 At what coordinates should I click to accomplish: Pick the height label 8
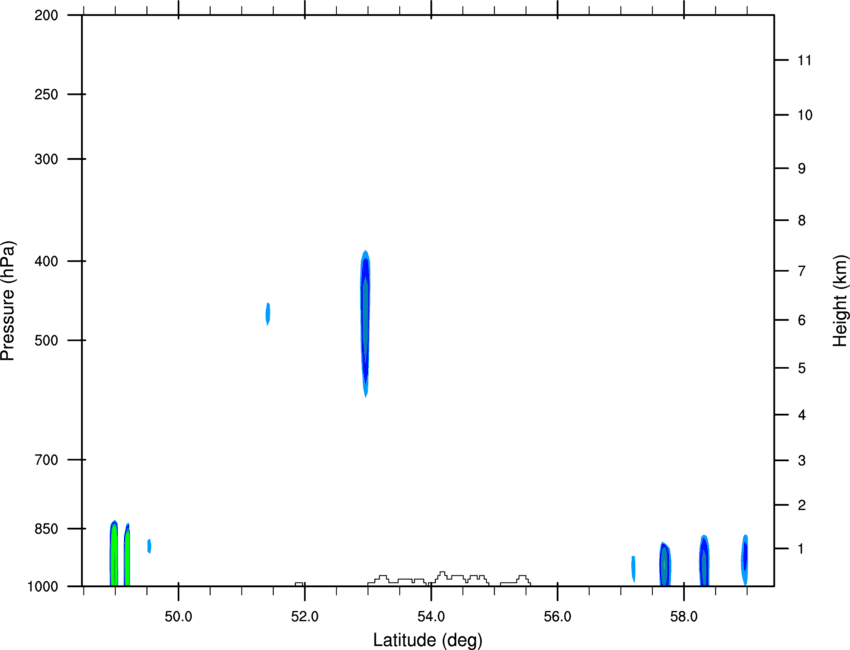[802, 220]
